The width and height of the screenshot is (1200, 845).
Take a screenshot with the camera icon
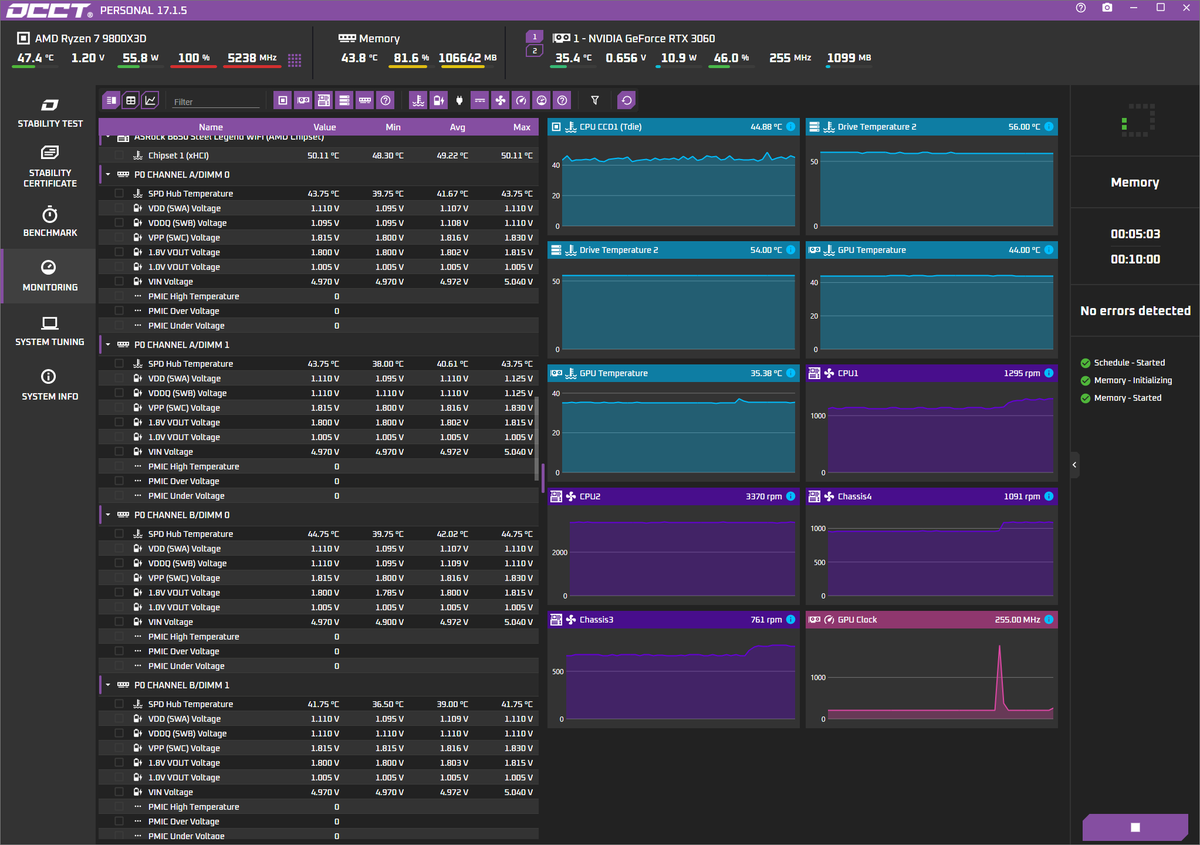[1107, 8]
